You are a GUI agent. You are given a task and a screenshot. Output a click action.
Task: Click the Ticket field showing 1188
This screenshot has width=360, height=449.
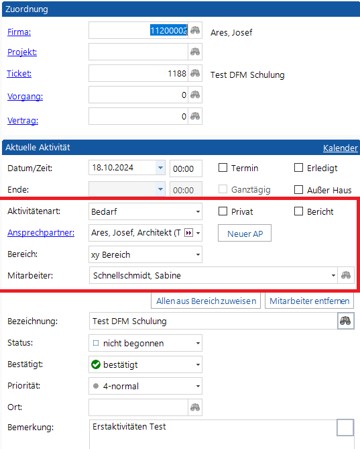pos(139,73)
